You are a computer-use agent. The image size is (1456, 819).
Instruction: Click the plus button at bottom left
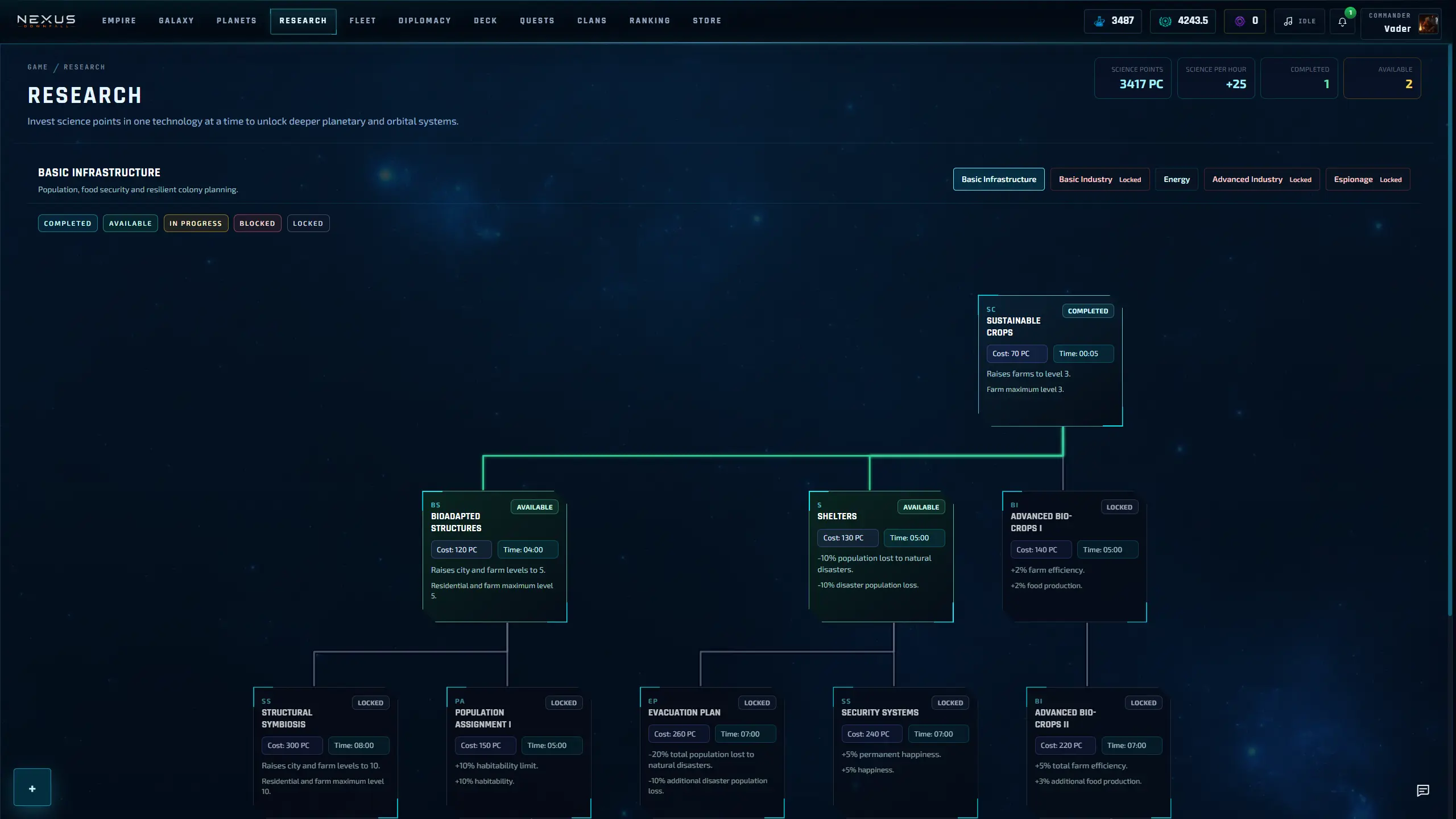tap(32, 788)
